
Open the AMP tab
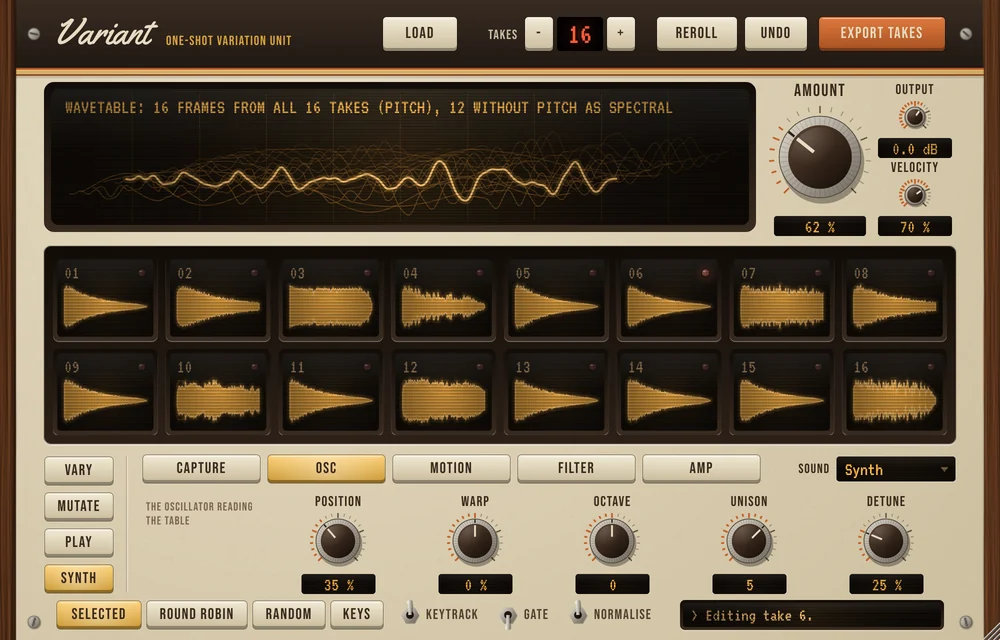point(701,468)
